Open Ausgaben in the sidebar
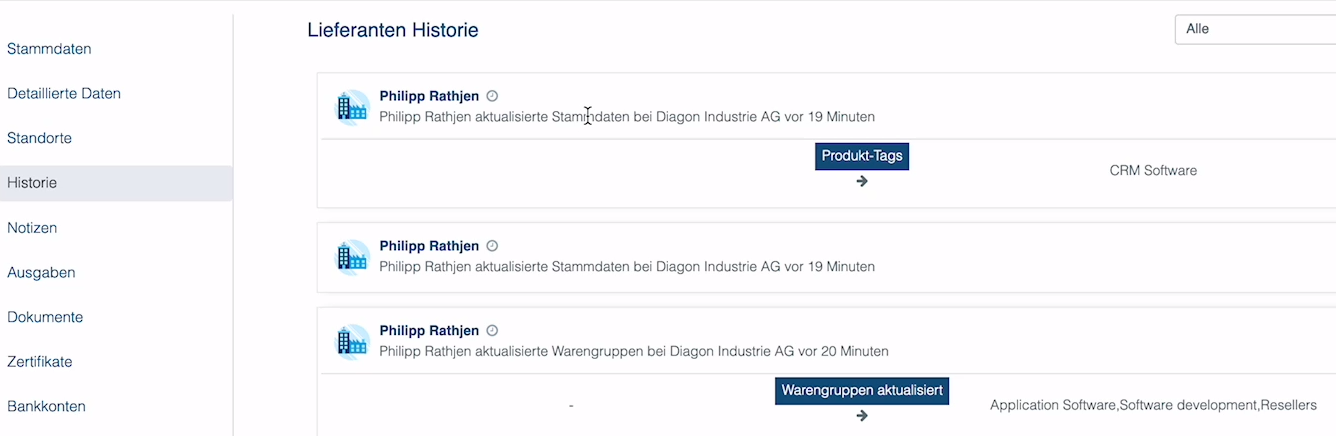The width and height of the screenshot is (1336, 436). coord(41,272)
